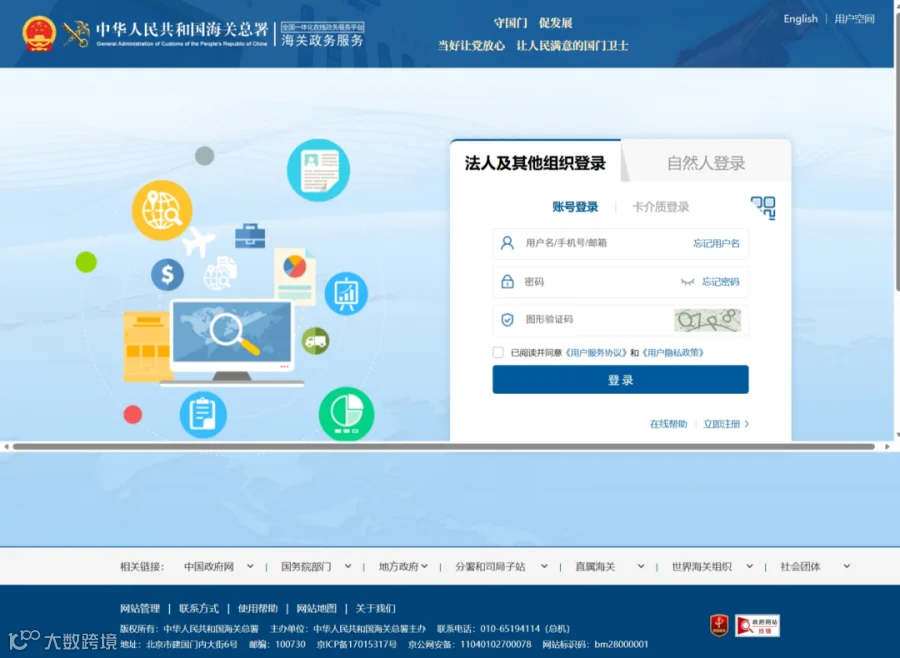Screen dimensions: 900x658
Task: Click the green pie chart circle icon
Action: point(347,414)
